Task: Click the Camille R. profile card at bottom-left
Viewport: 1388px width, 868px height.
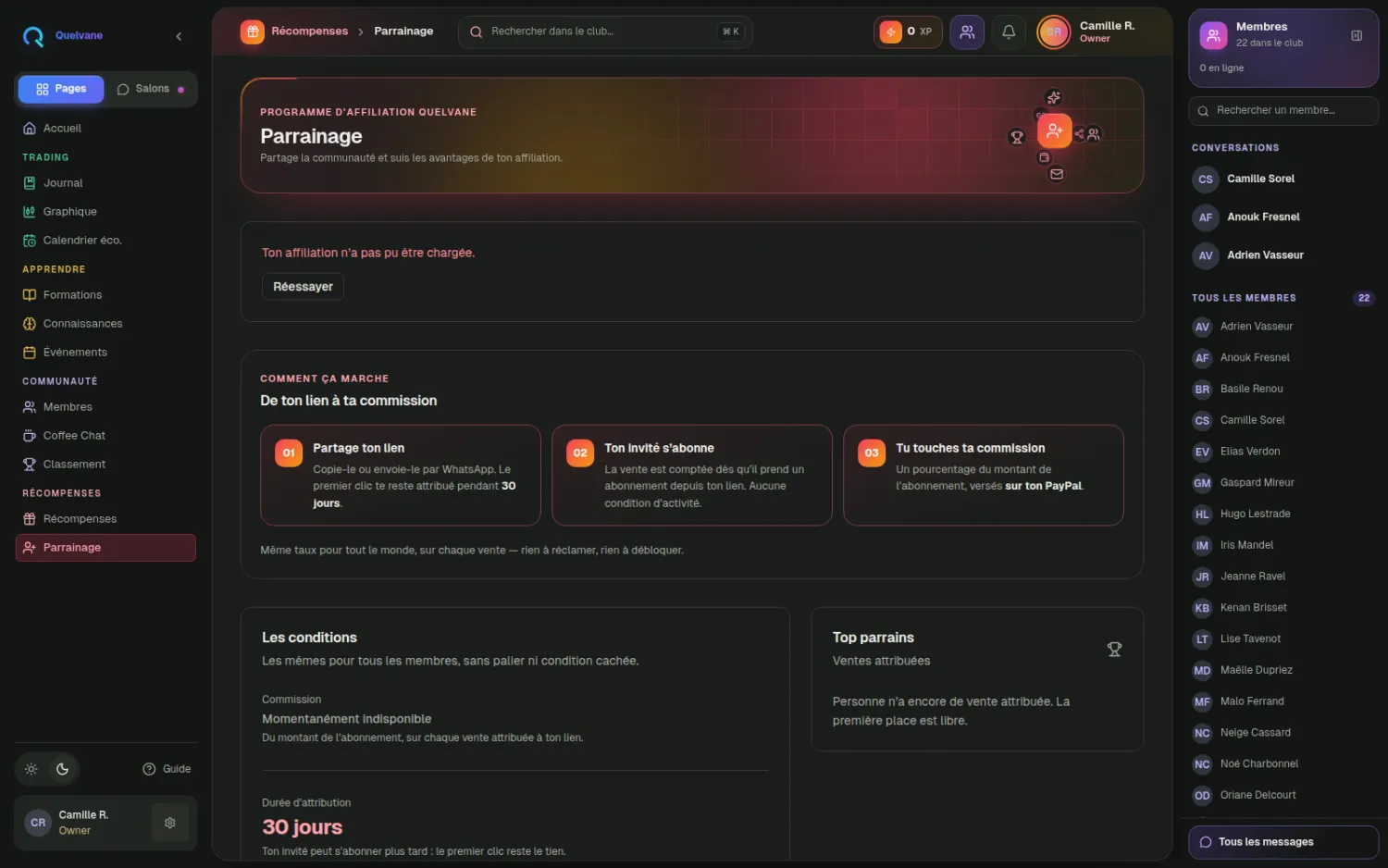Action: click(105, 823)
